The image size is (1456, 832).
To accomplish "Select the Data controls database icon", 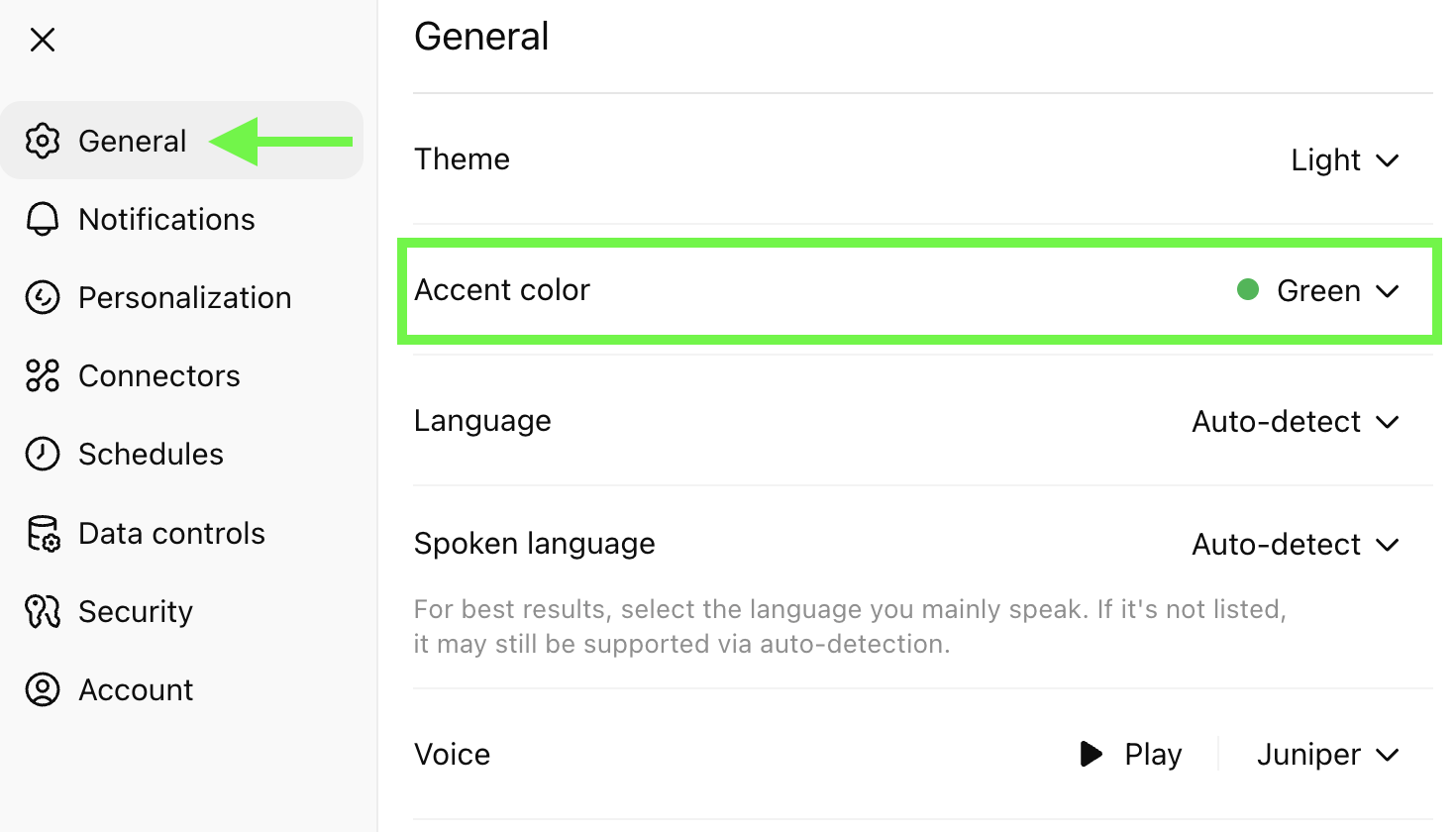I will [43, 532].
